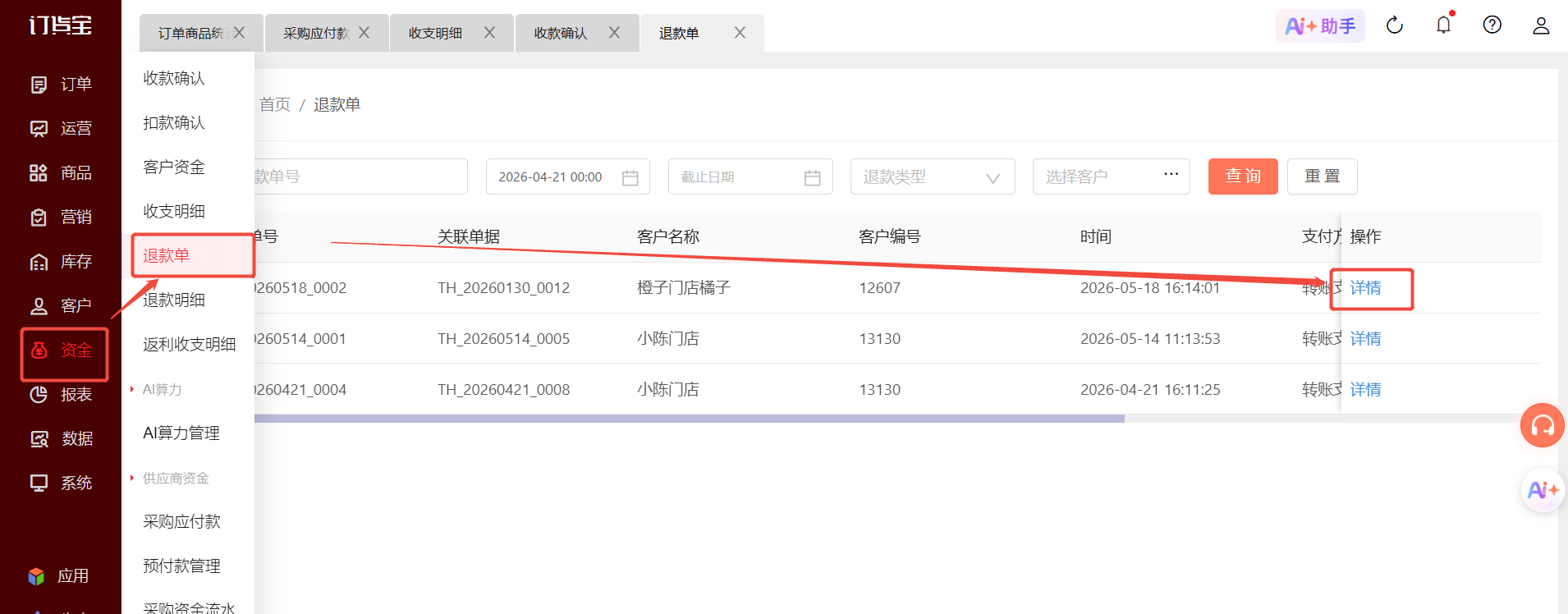
Task: Open the 商品 sidebar module
Action: (x=61, y=173)
